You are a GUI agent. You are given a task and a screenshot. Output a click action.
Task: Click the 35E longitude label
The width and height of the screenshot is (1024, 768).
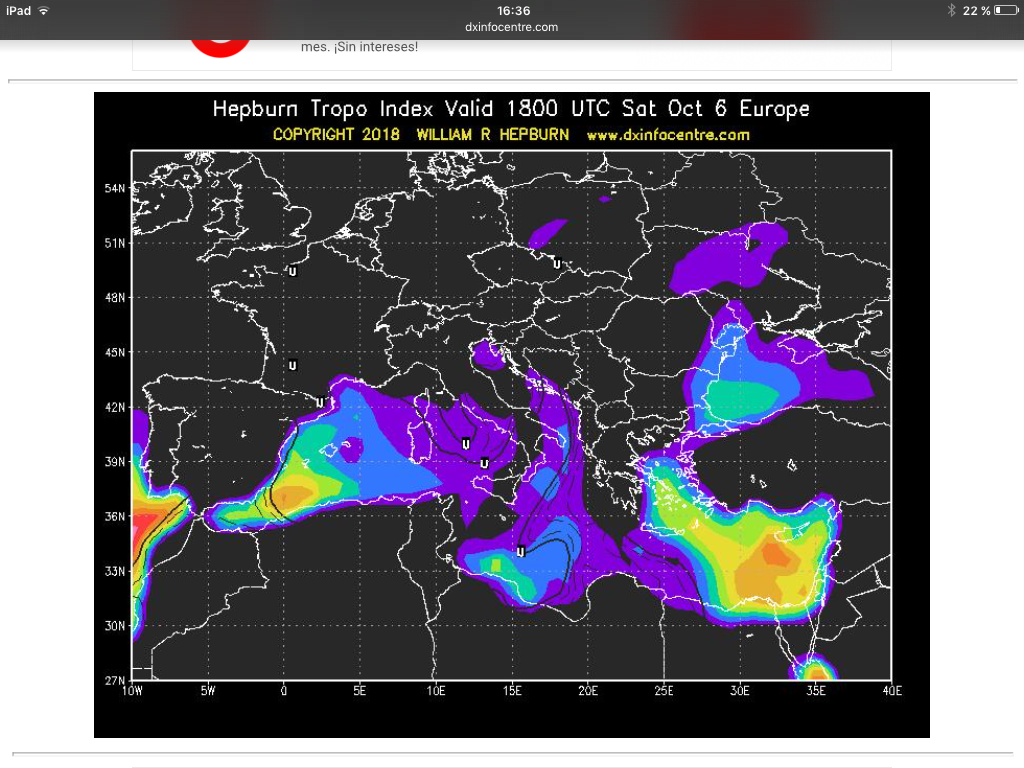point(816,691)
